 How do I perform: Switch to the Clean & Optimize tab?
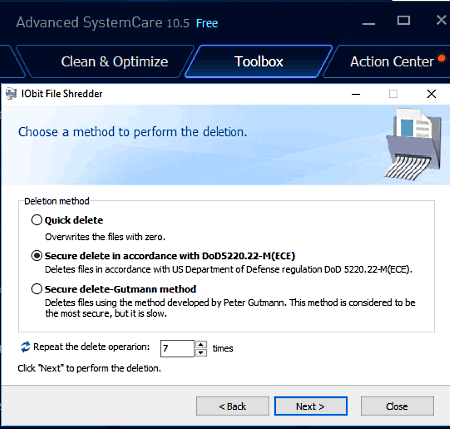(114, 62)
